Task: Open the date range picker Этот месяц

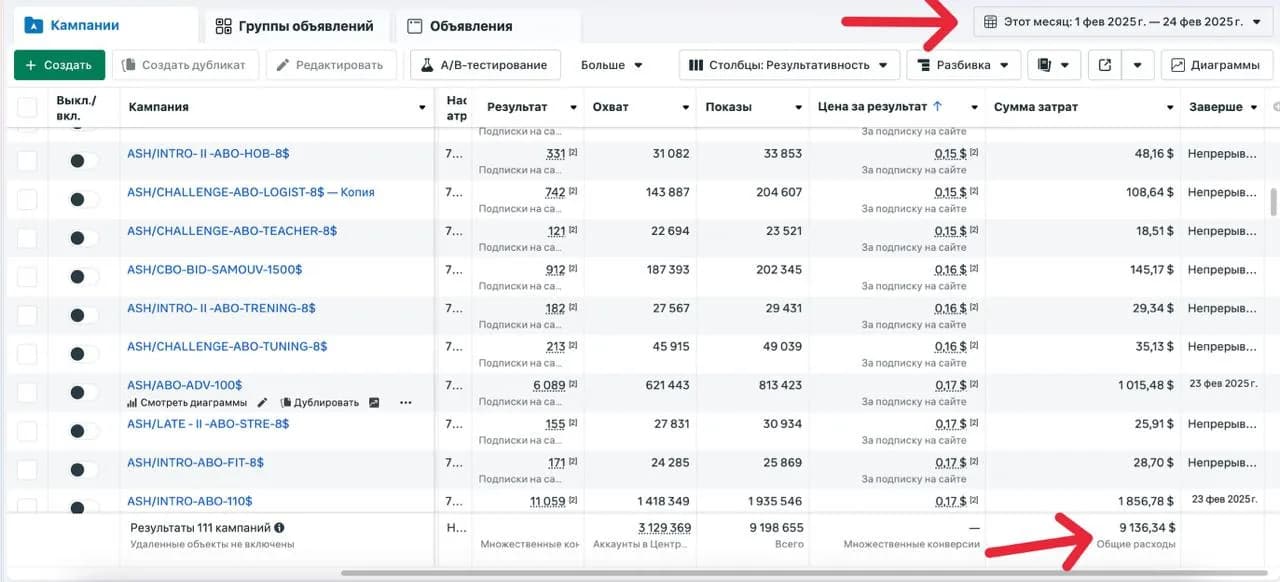Action: (x=1123, y=21)
